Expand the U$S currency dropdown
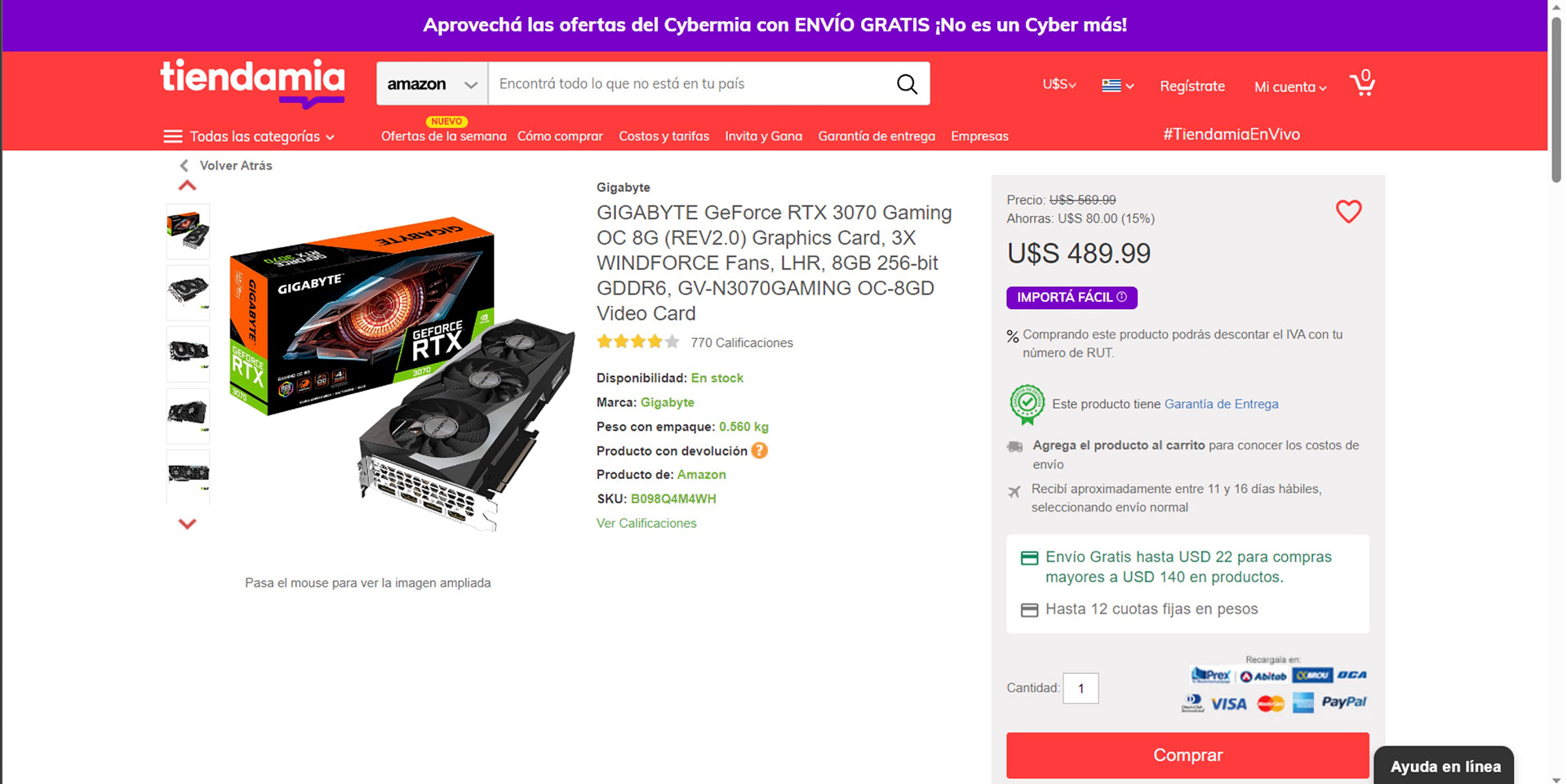 (x=1059, y=84)
